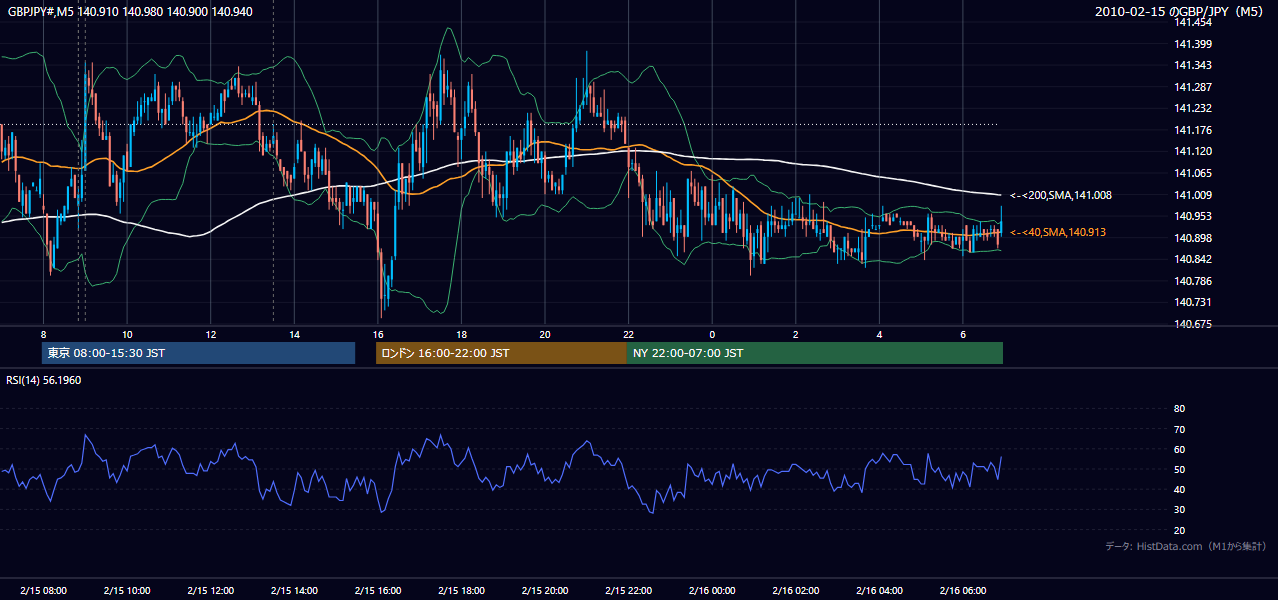This screenshot has height=600, width=1278.
Task: Click the price axis value 141.065
Action: tap(1193, 173)
